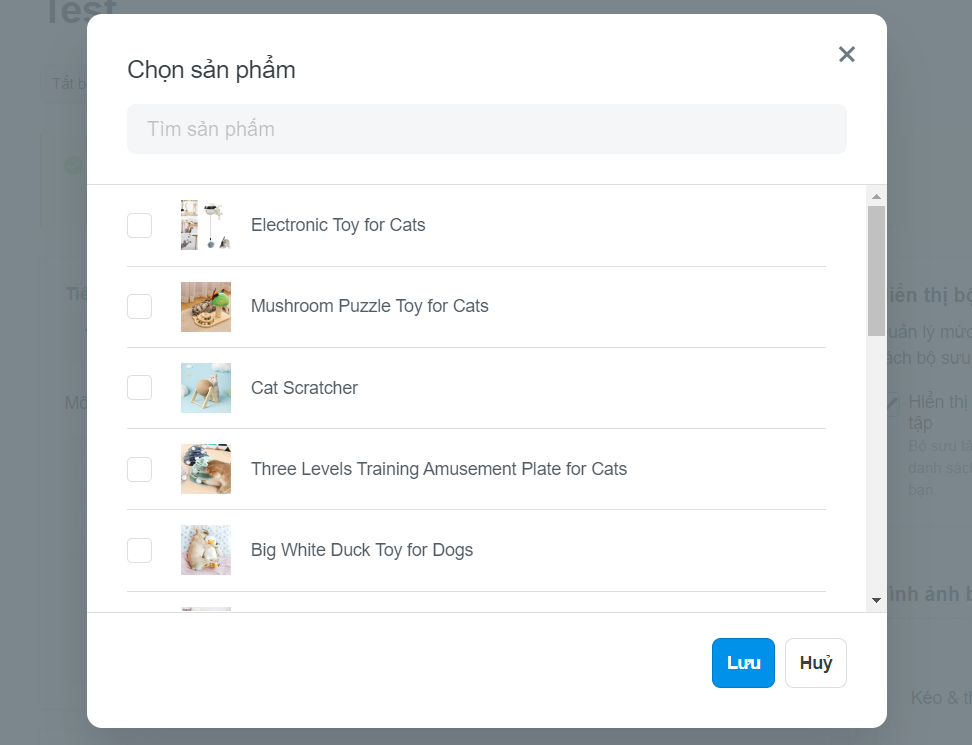Select the Big White Duck Toy for Dogs name
This screenshot has height=745, width=972.
pos(362,550)
